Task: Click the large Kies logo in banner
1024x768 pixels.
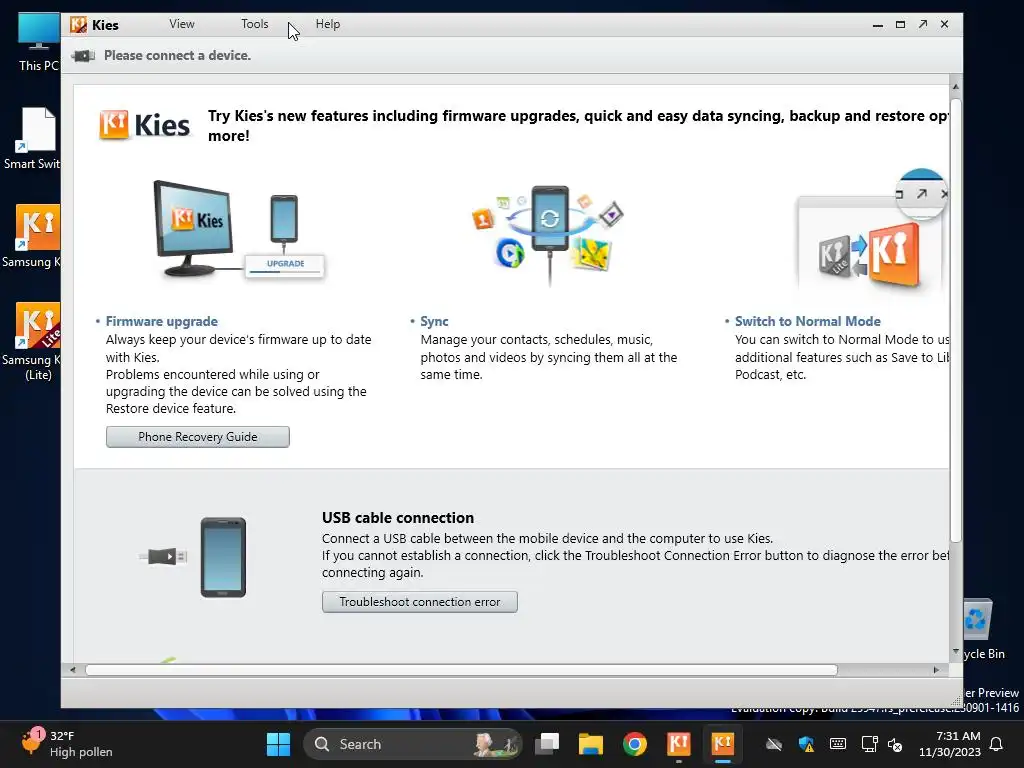Action: [144, 125]
